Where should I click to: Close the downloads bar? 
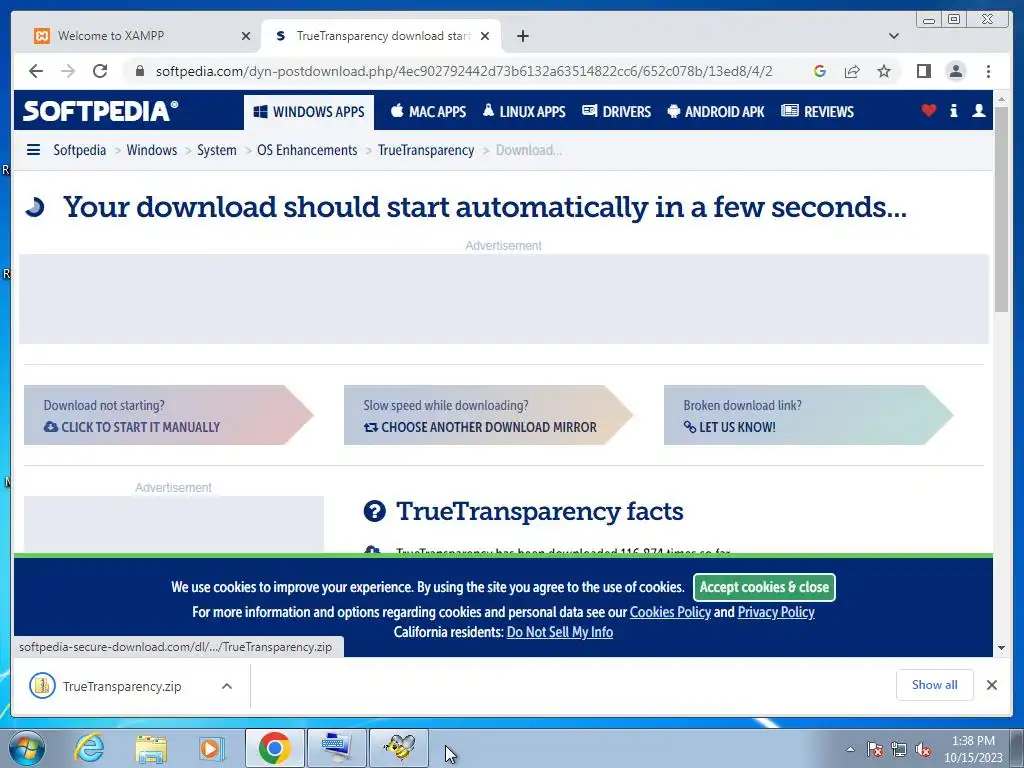pos(991,685)
